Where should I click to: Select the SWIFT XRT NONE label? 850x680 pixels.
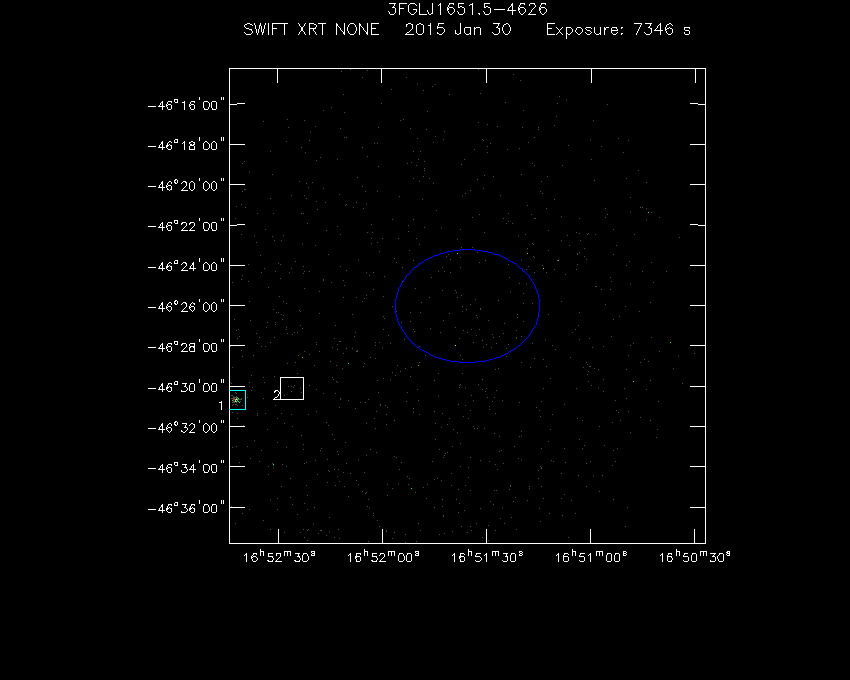(x=311, y=29)
